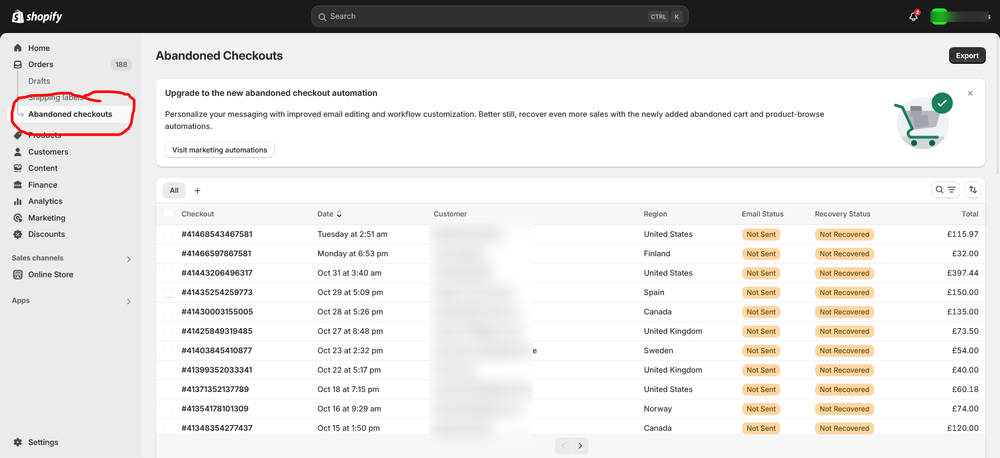1000x458 pixels.
Task: Open Finance in the sidebar
Action: click(x=43, y=185)
